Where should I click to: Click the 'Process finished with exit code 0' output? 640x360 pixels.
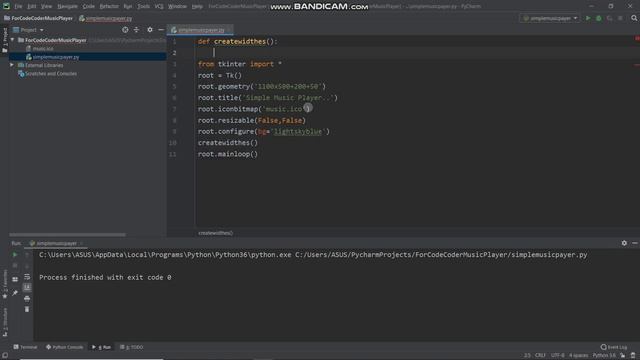pos(105,277)
